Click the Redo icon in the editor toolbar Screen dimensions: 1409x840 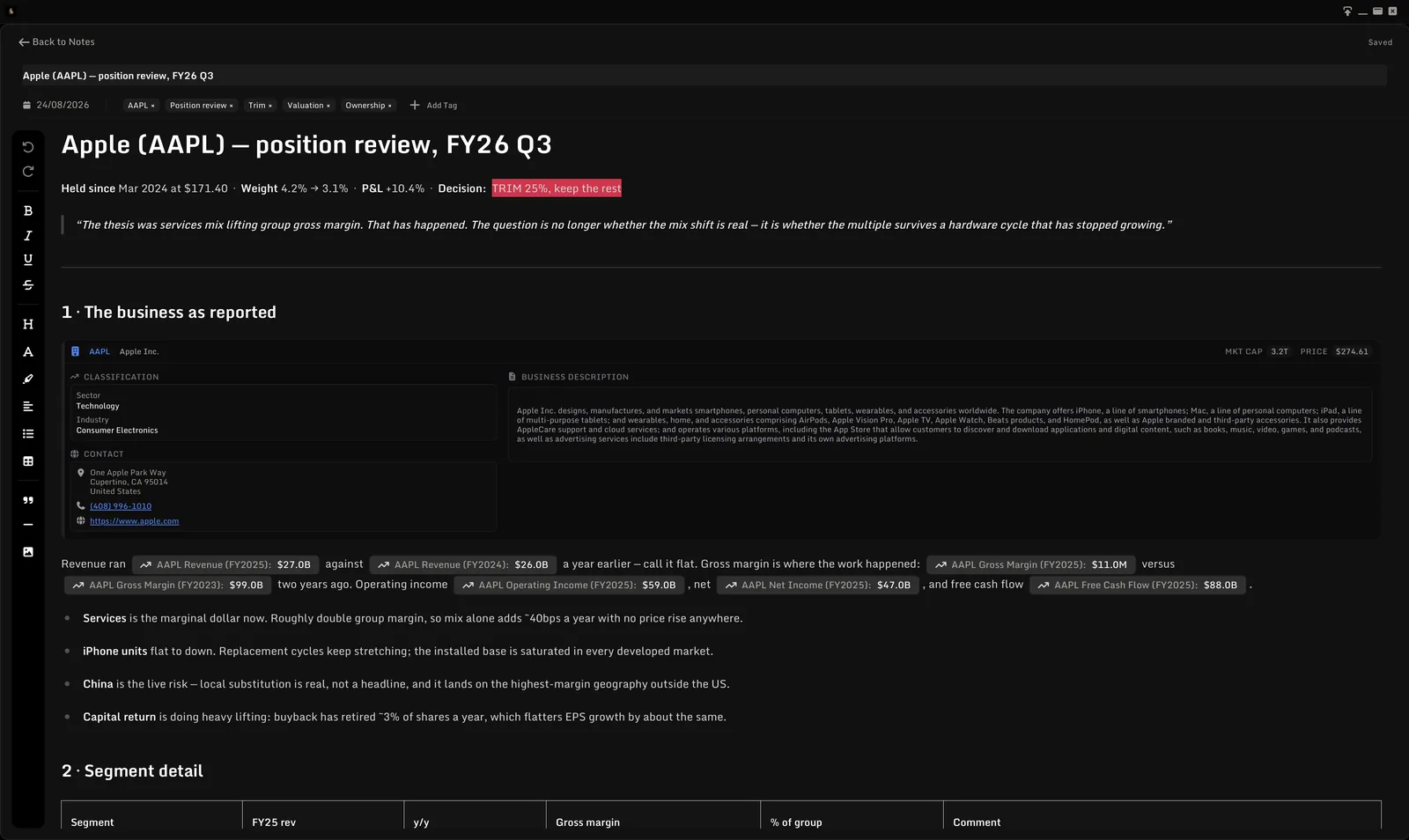click(28, 172)
